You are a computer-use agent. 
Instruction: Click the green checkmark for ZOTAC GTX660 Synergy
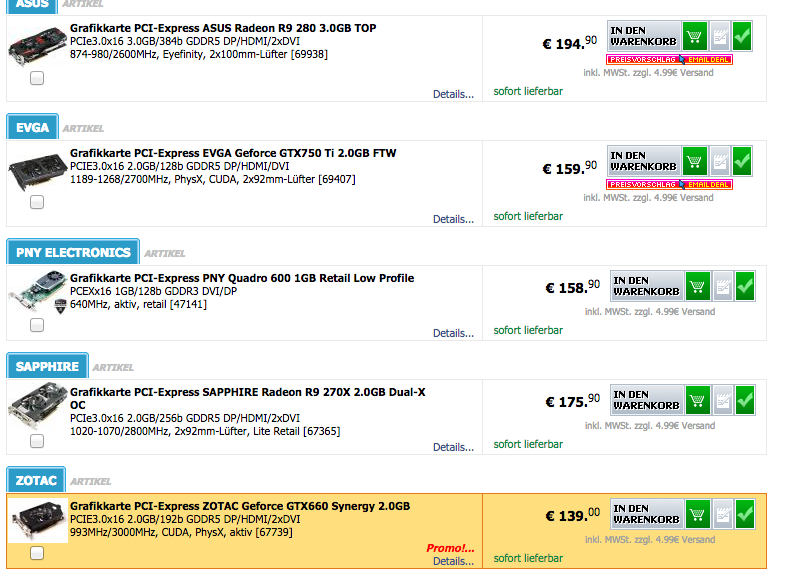pyautogui.click(x=744, y=515)
